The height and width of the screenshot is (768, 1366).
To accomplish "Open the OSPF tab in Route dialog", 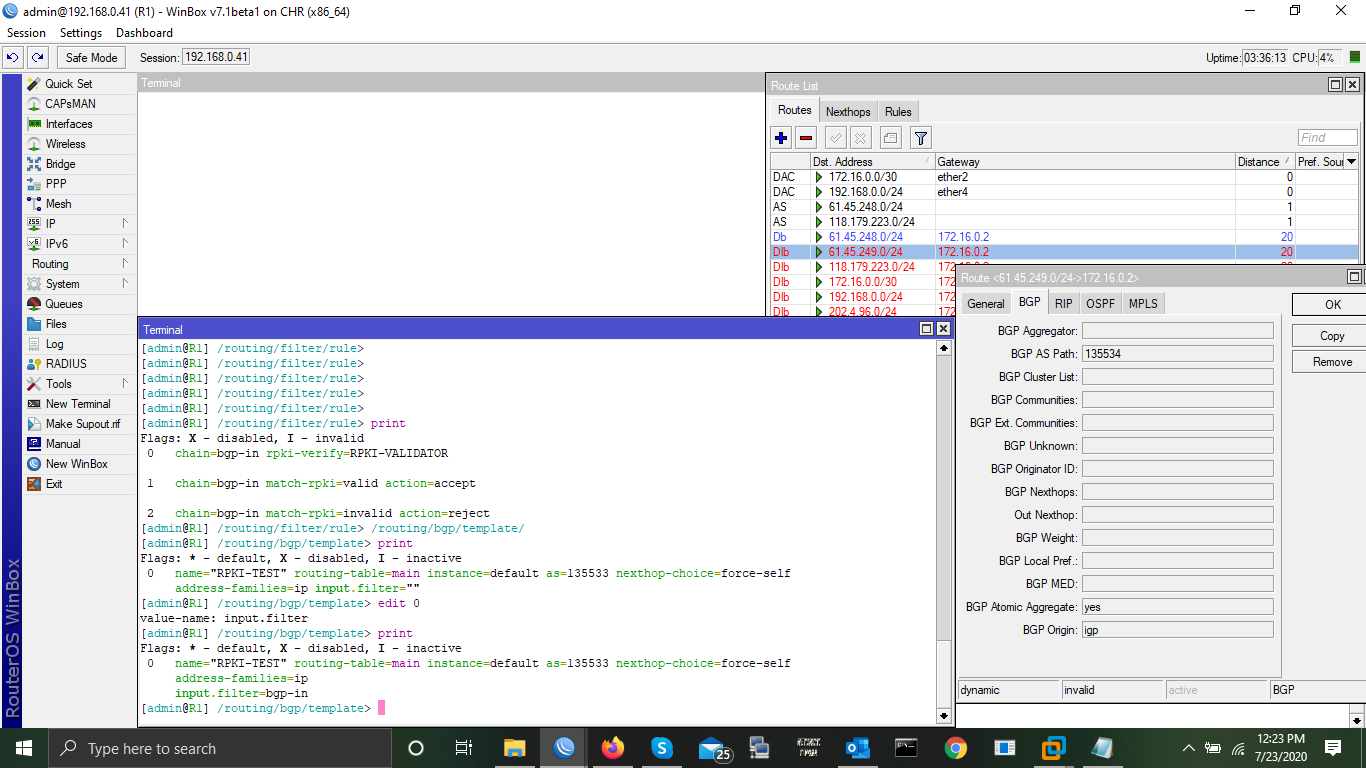I will tap(1100, 304).
